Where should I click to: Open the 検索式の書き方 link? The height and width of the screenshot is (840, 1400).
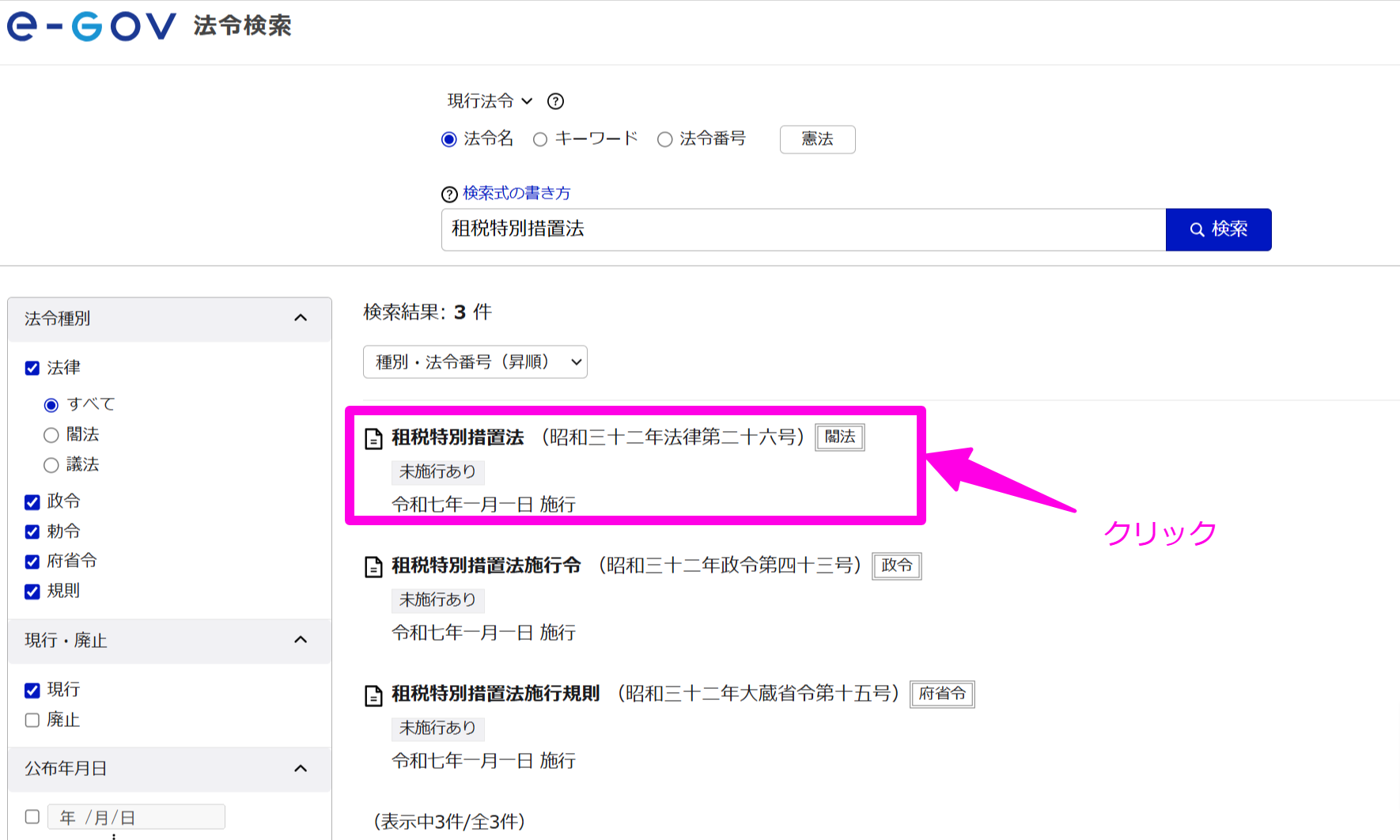(x=516, y=193)
